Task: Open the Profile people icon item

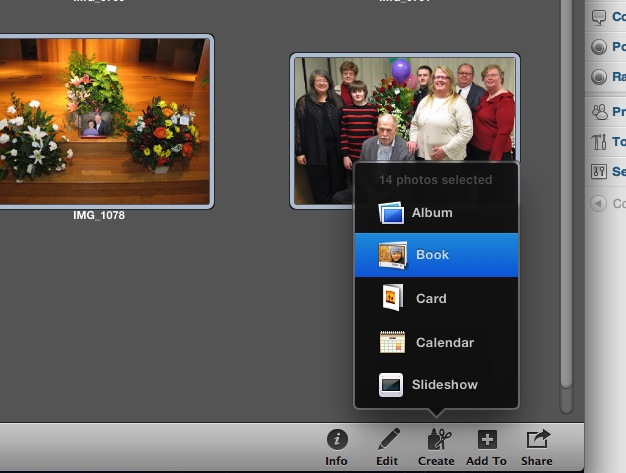Action: [605, 111]
